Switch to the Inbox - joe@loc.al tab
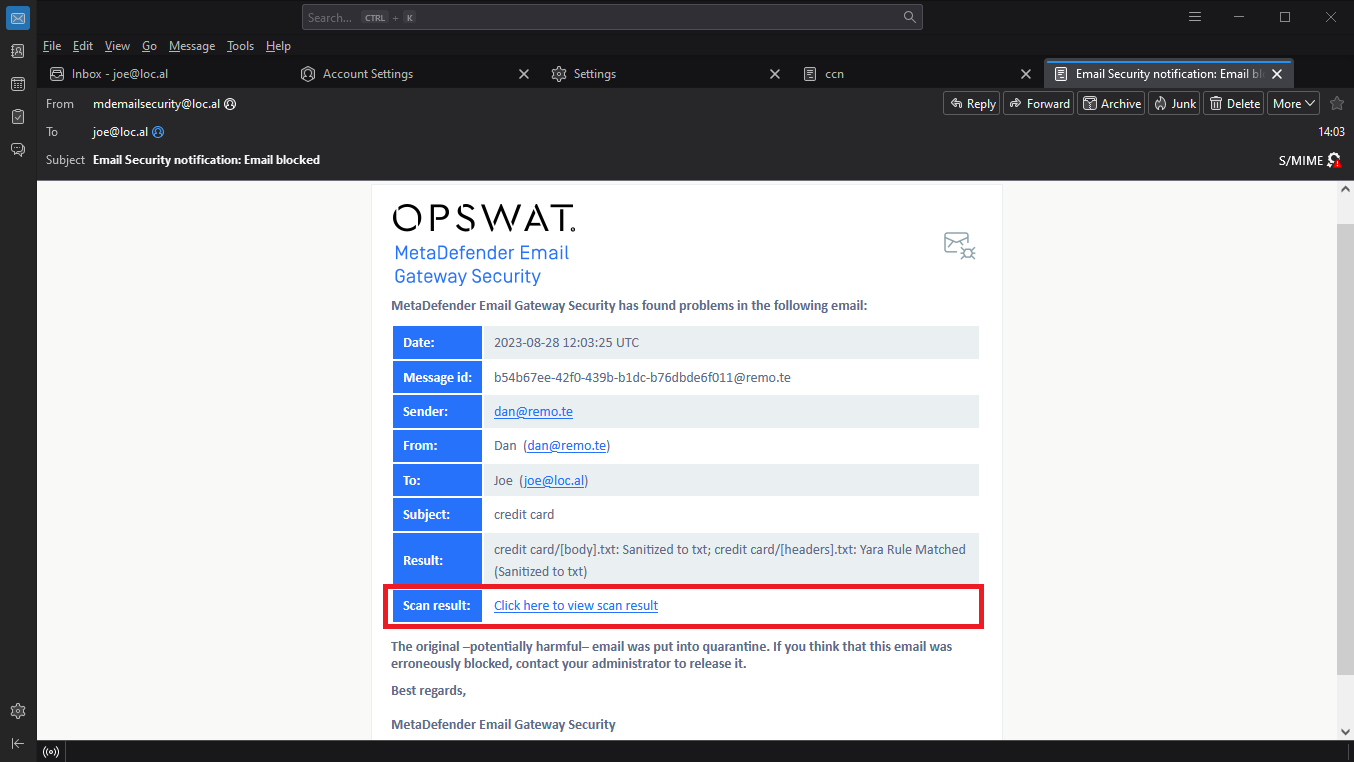Viewport: 1354px width, 762px height. [164, 74]
